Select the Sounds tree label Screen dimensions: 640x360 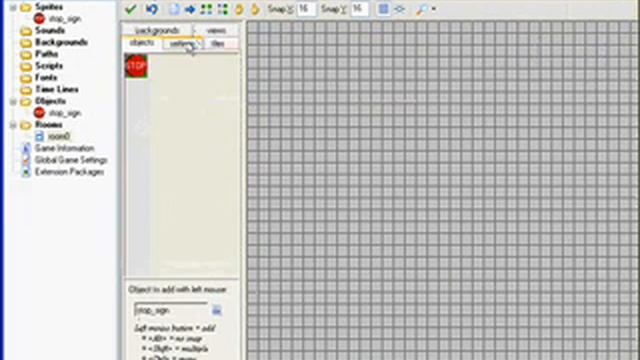coord(50,31)
